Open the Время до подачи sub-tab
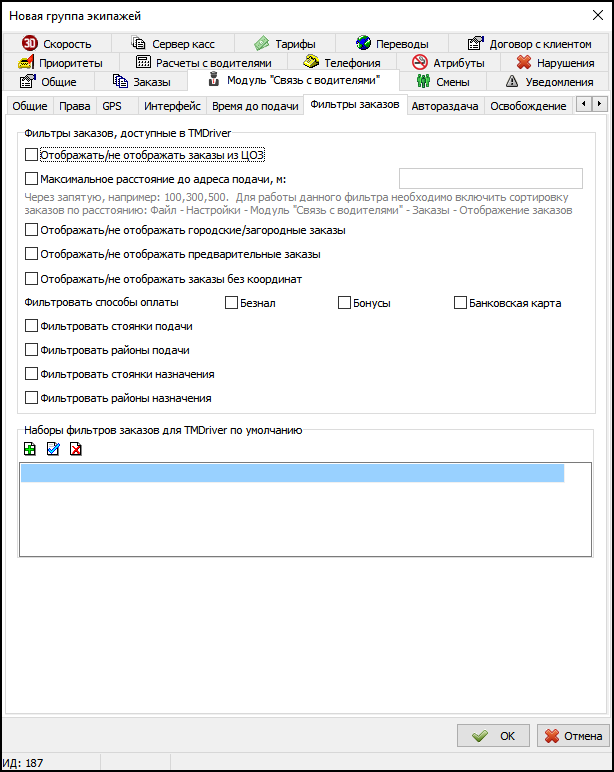The height and width of the screenshot is (772, 614). 255,106
